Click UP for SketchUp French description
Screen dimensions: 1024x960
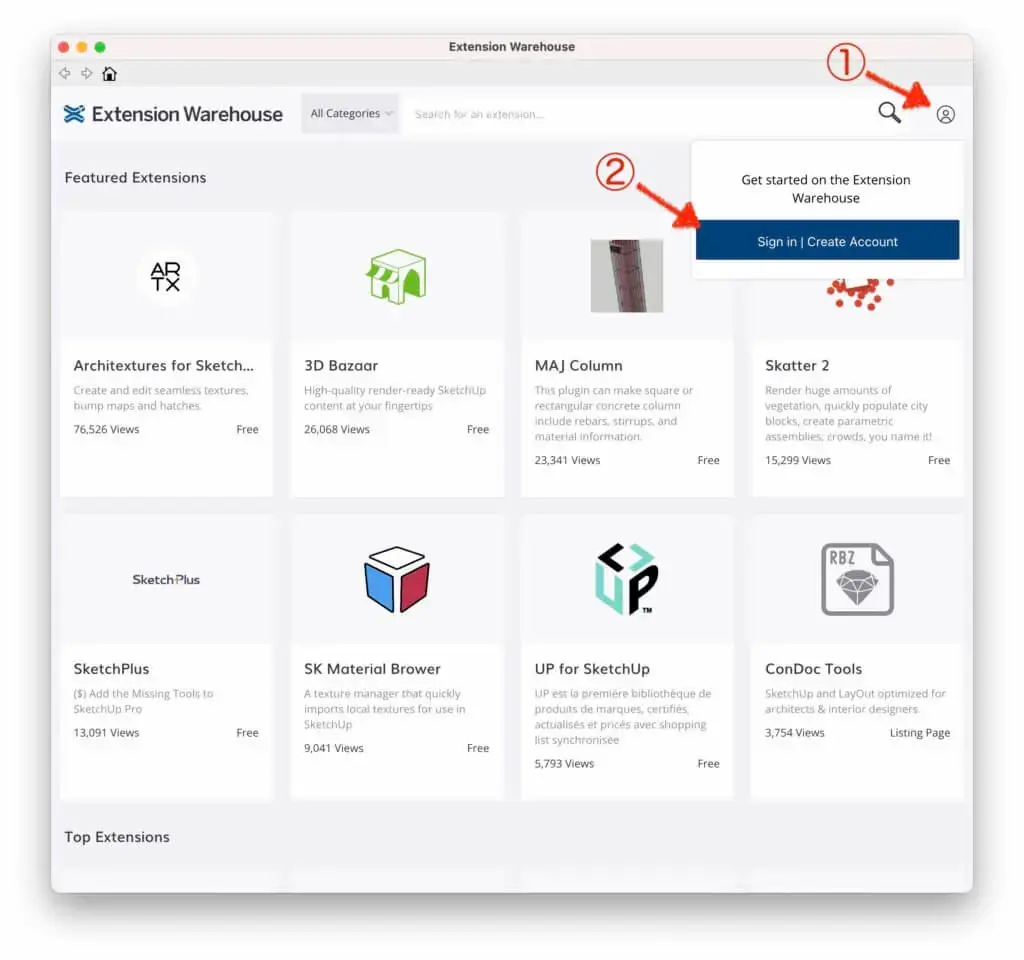point(622,717)
